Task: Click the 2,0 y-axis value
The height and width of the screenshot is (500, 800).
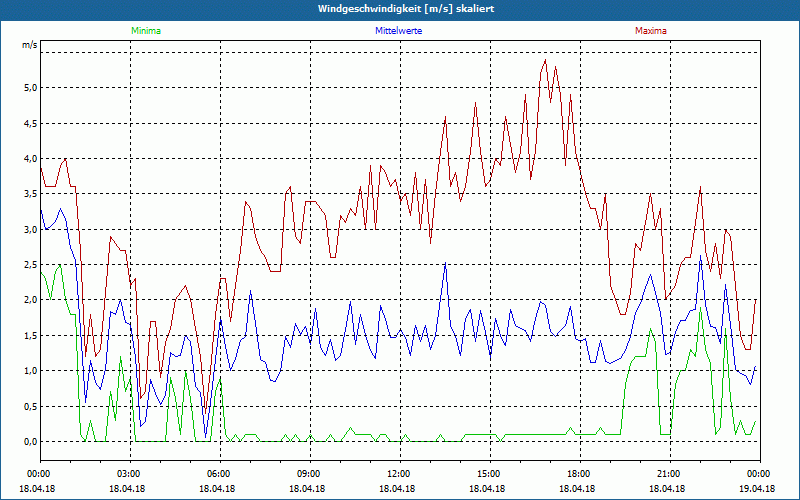Action: coord(31,300)
